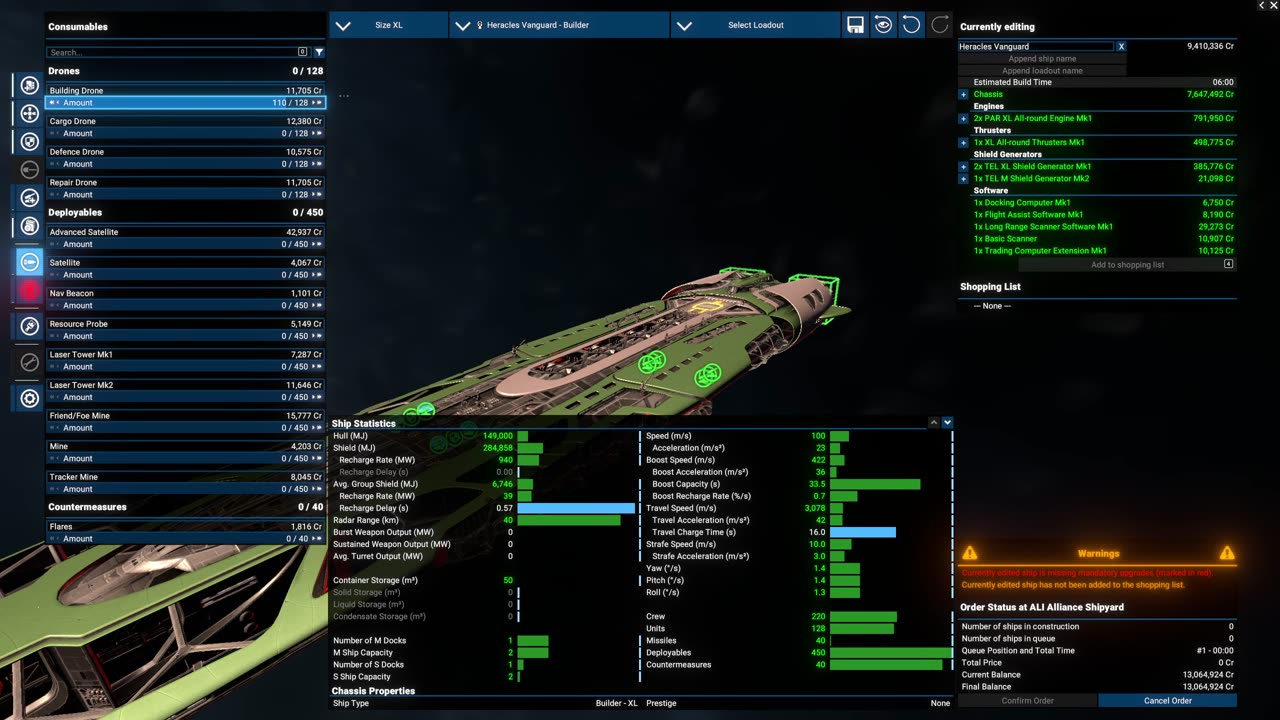
Task: Select the Tracker Mine item row
Action: (185, 477)
